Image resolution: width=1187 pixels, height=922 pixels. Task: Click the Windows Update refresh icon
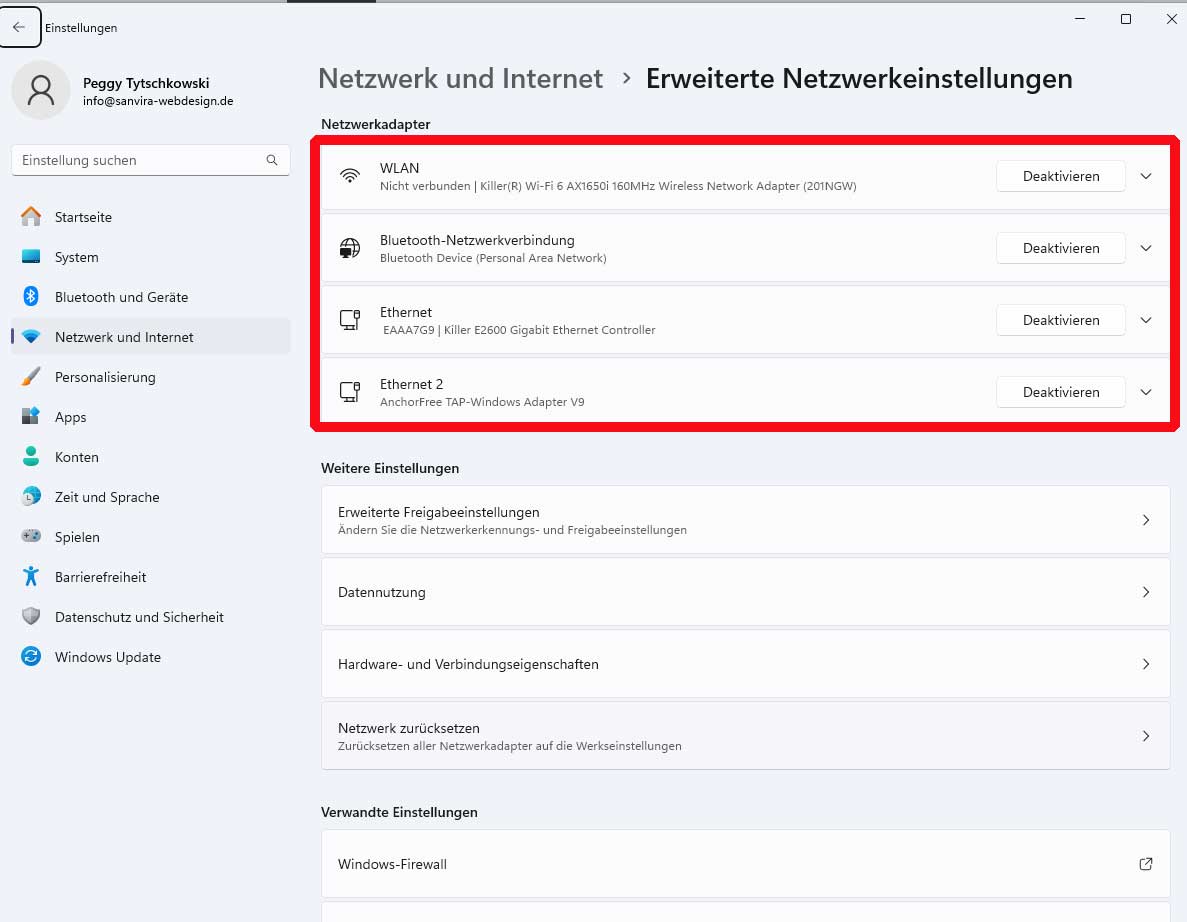pos(31,656)
